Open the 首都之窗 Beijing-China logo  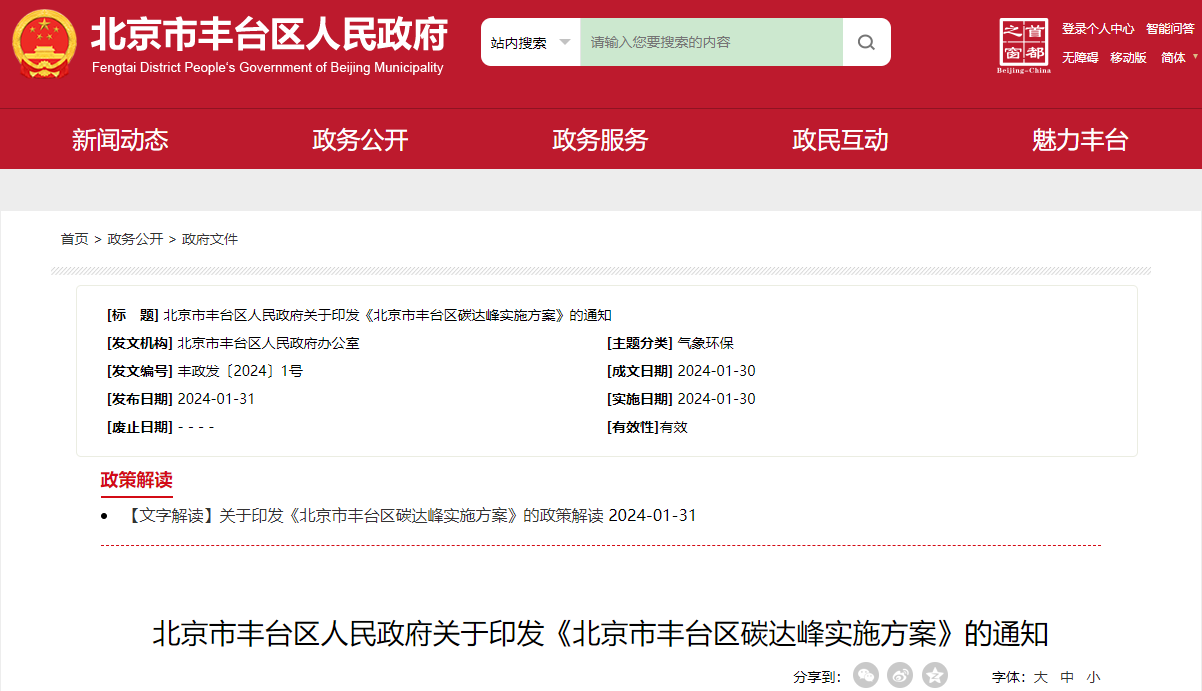coord(1024,45)
